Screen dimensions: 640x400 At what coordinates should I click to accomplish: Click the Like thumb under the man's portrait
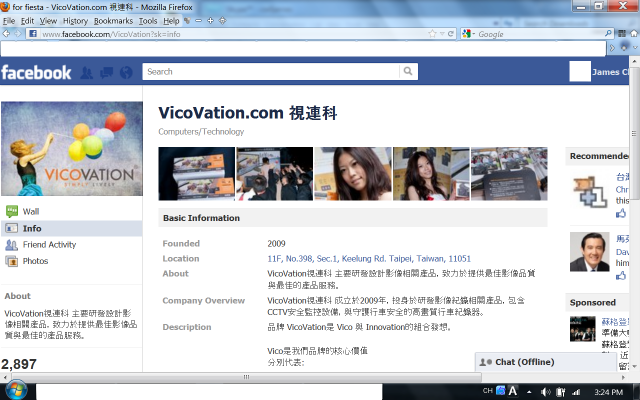point(621,276)
